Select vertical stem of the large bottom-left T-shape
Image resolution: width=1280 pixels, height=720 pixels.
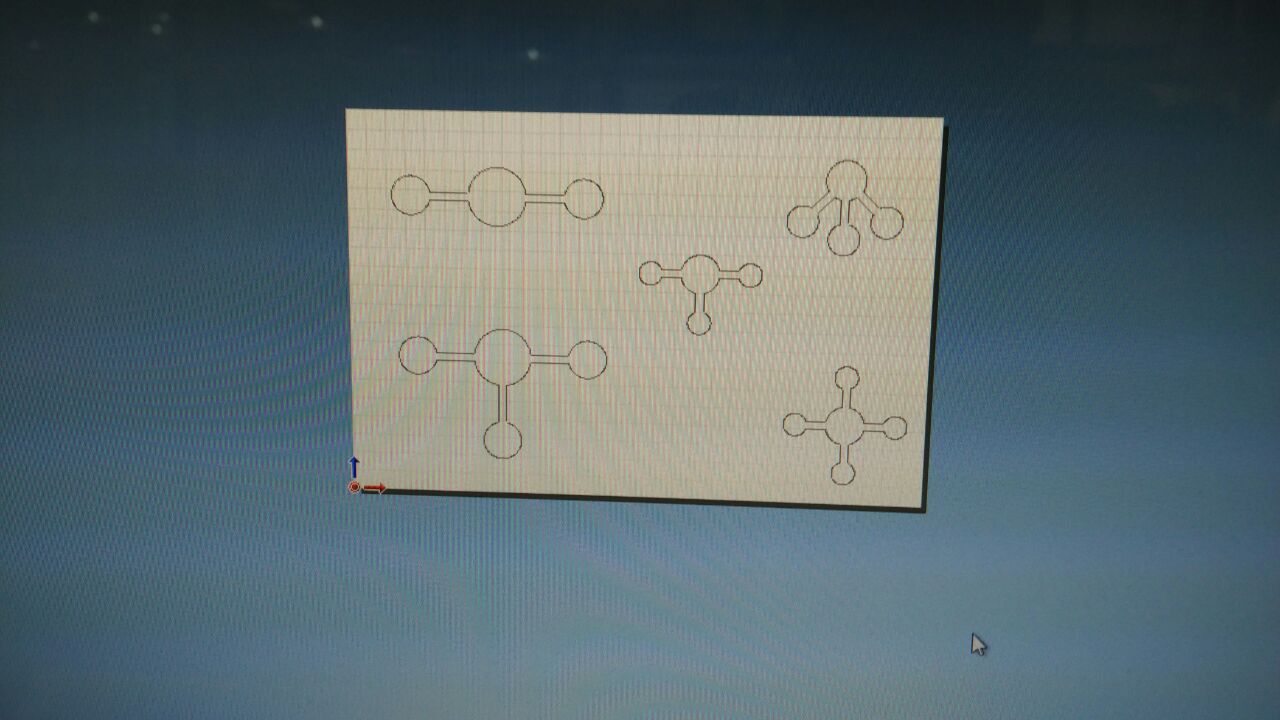tap(502, 403)
